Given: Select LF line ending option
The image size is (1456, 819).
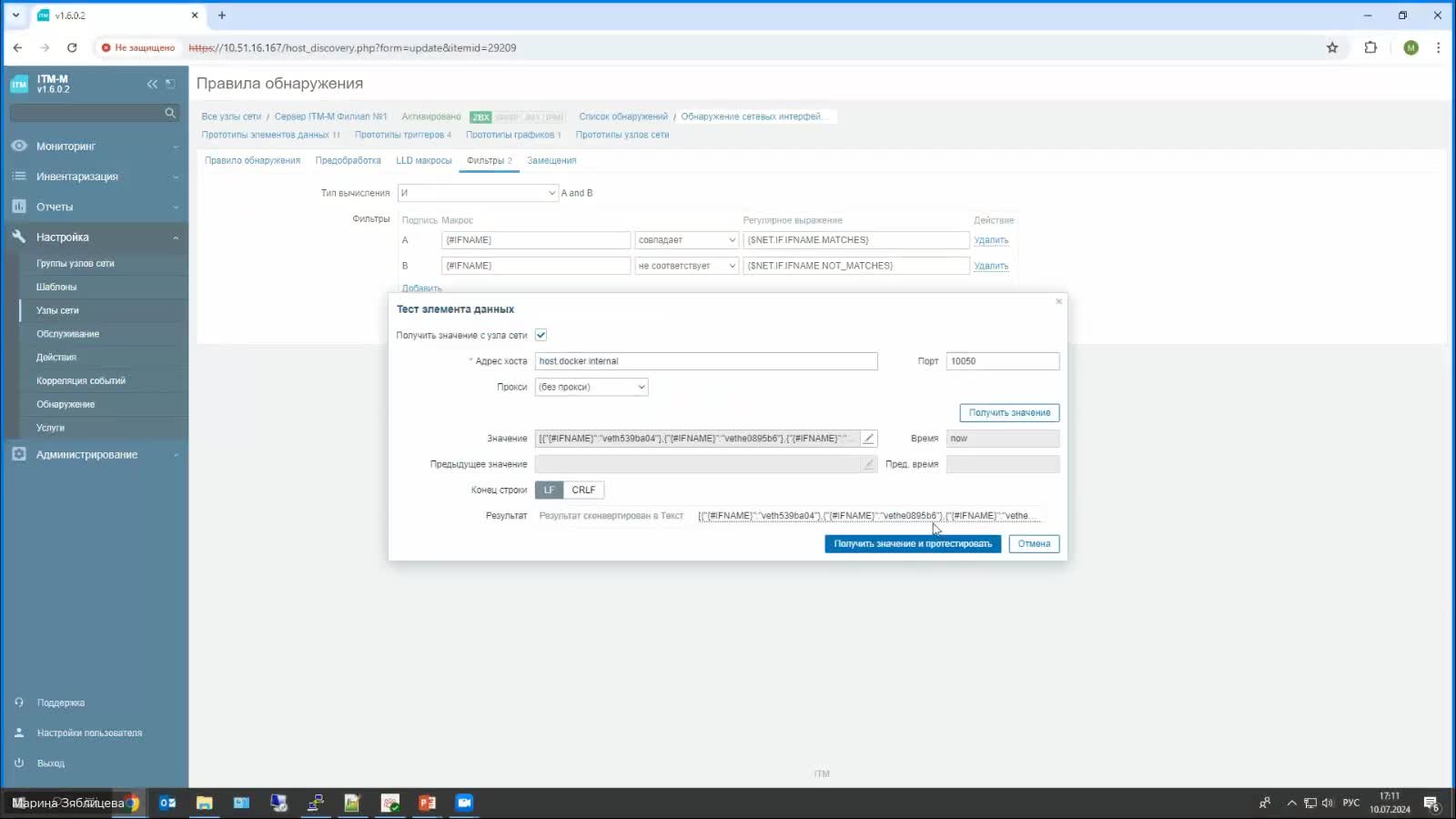Looking at the screenshot, I should pos(549,490).
